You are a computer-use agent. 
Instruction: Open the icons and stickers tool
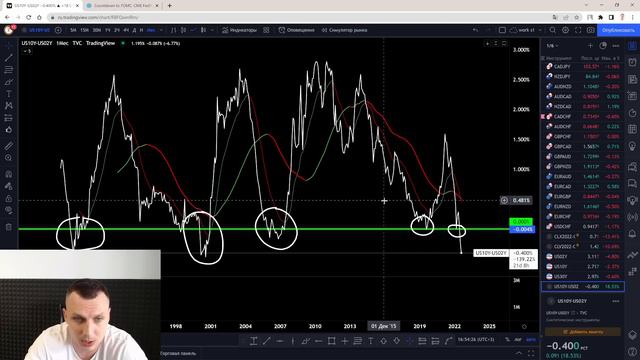pos(9,130)
